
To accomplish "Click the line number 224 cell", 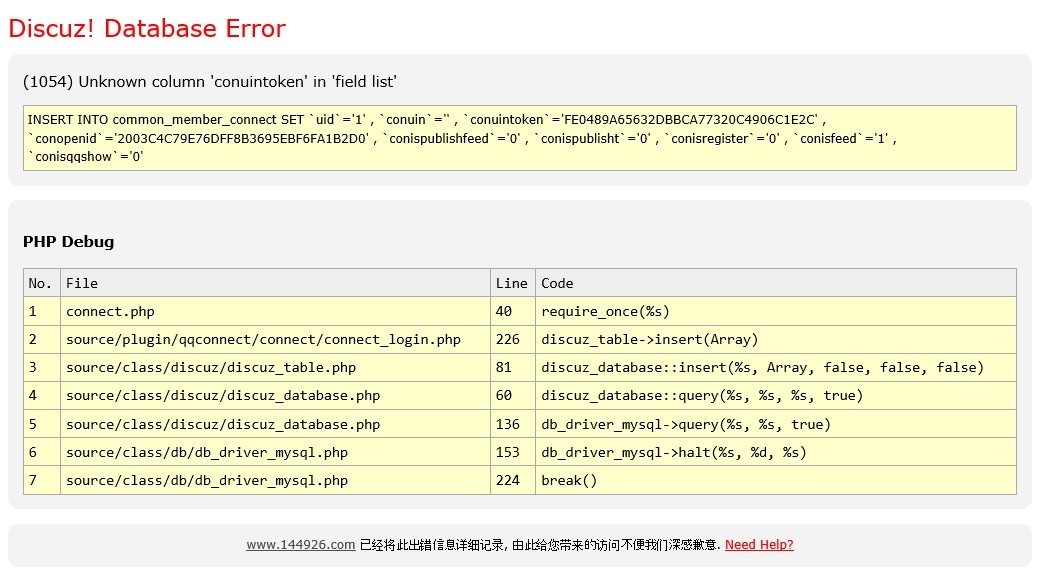I will (x=508, y=480).
